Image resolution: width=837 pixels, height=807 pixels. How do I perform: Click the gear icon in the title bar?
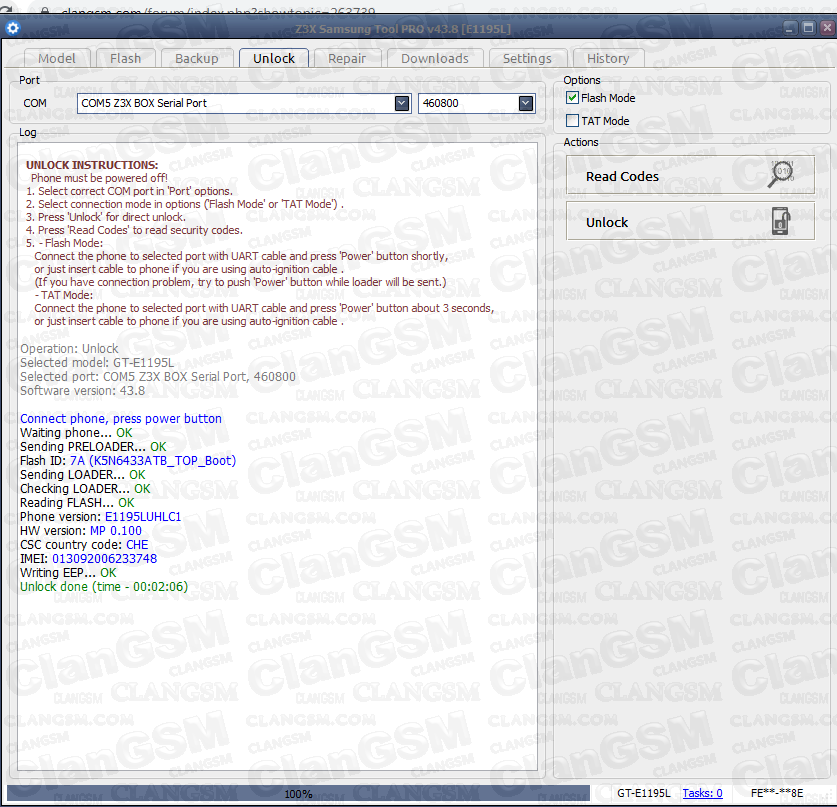pos(13,28)
